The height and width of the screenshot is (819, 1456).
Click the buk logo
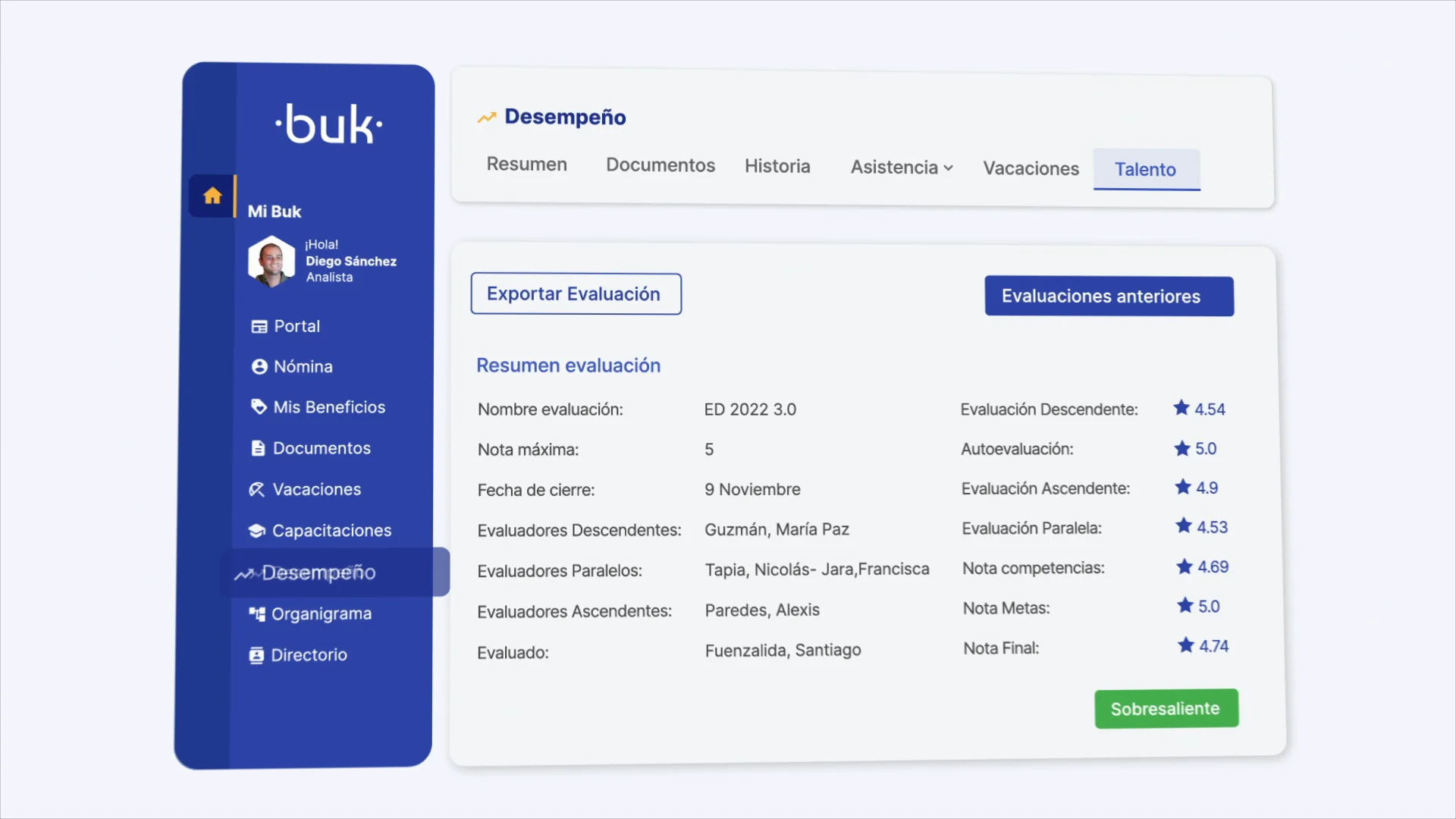pos(328,124)
